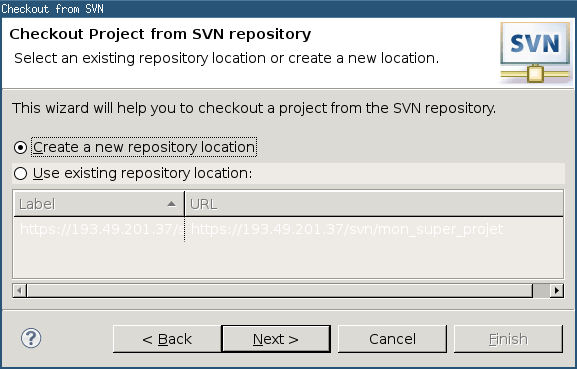Select Use existing repository location radio
Image resolution: width=577 pixels, height=369 pixels.
pyautogui.click(x=20, y=173)
